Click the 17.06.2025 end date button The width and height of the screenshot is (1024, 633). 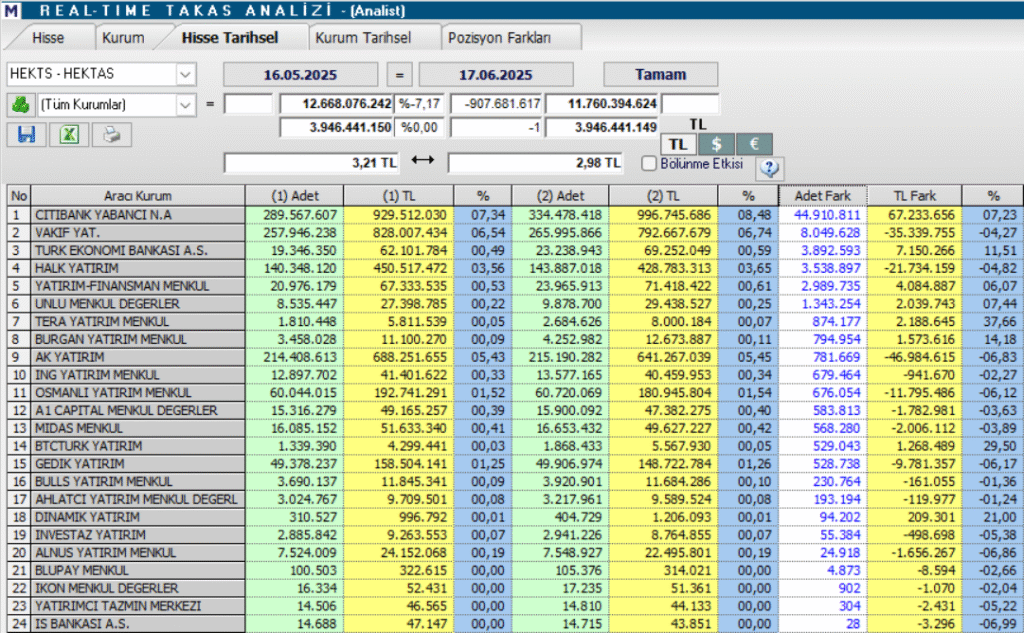[x=496, y=74]
